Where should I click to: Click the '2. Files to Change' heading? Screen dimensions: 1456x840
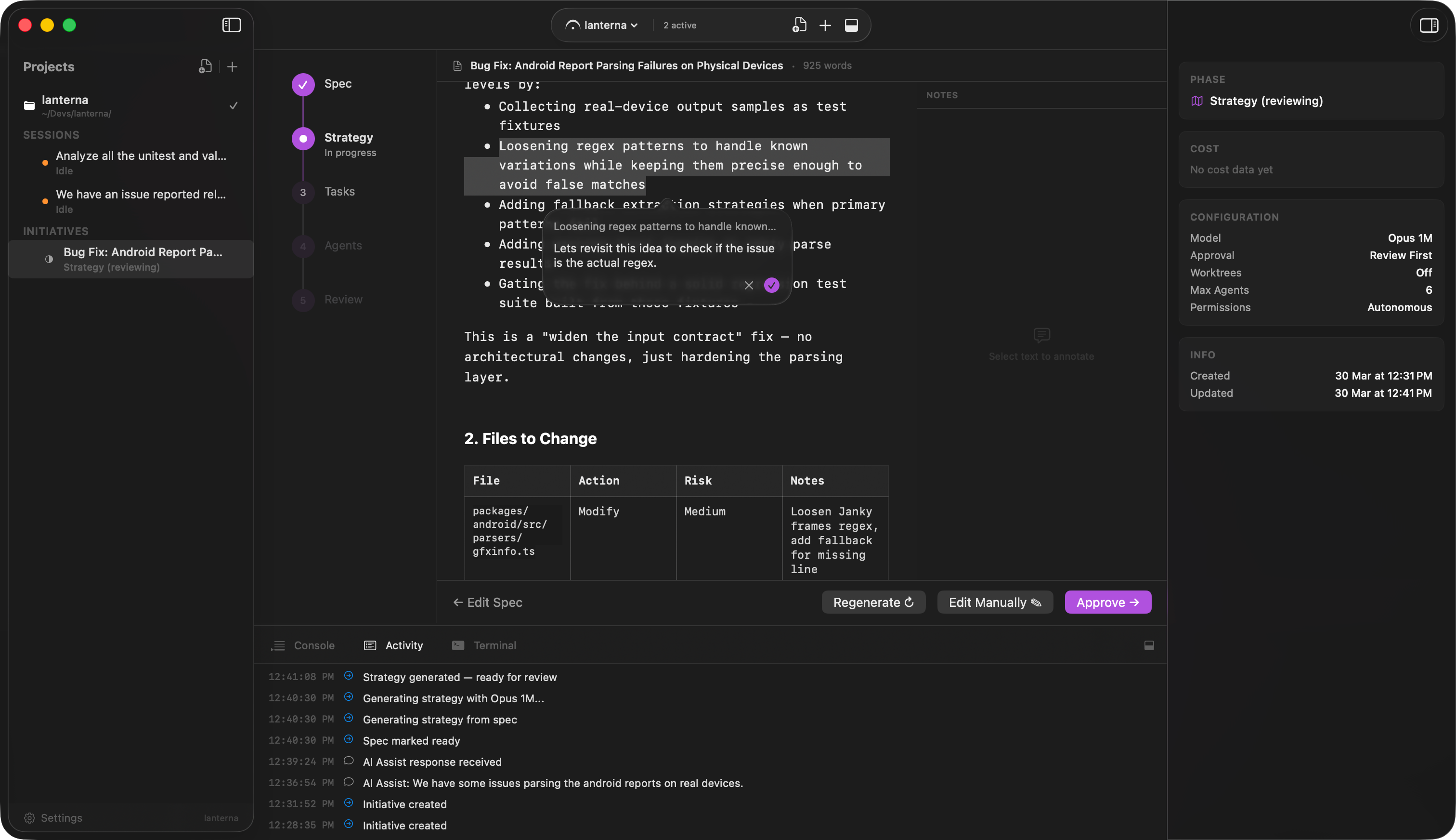[530, 438]
